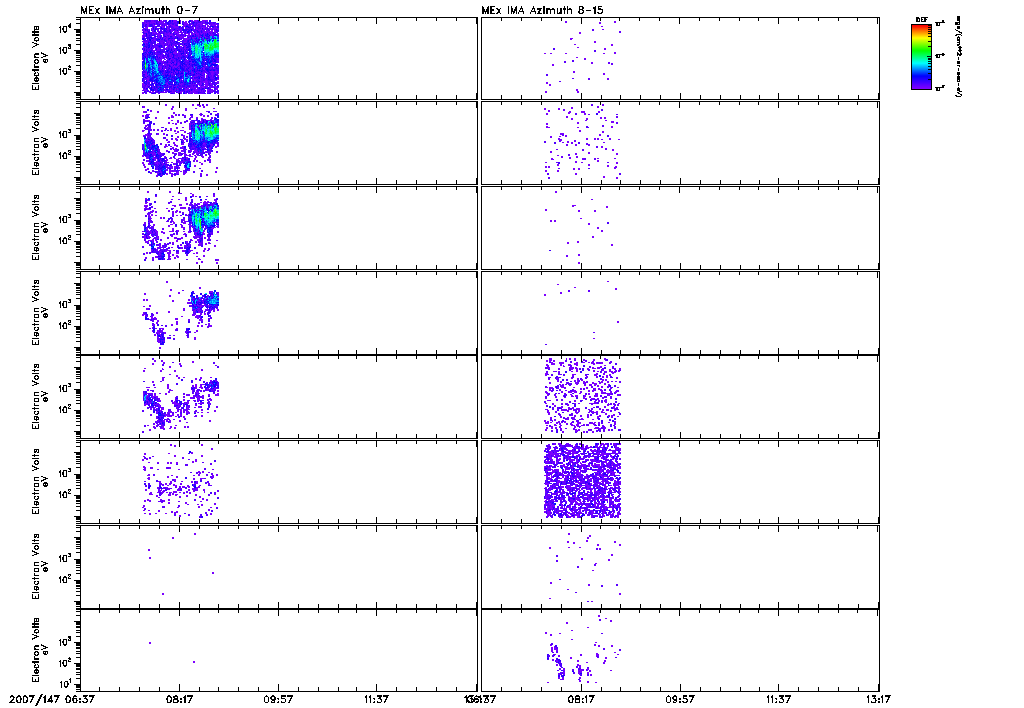Viewport: 1024px width, 708px height.
Task: Click the densest noise block in Azimuth 8-15 column
Action: 582,481
